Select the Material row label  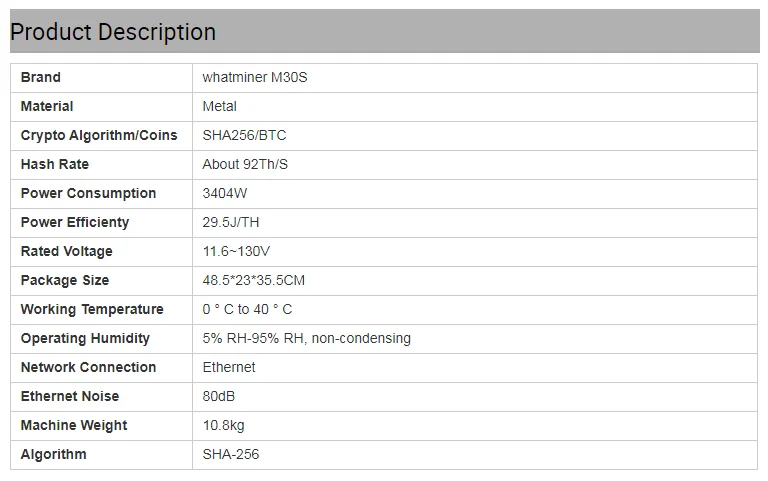click(x=47, y=106)
